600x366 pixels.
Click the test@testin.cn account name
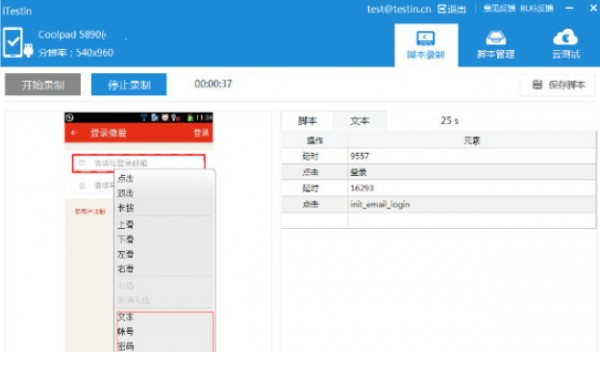[x=399, y=9]
